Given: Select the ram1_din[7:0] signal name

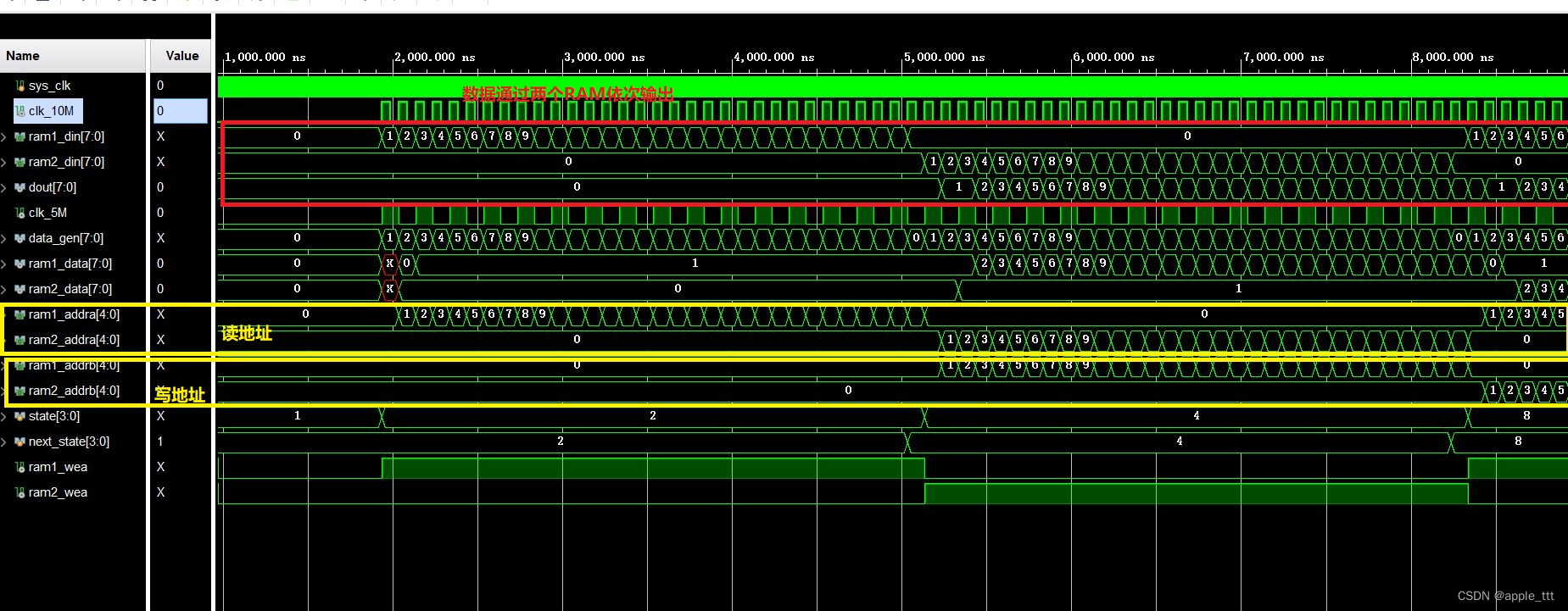Looking at the screenshot, I should (66, 136).
